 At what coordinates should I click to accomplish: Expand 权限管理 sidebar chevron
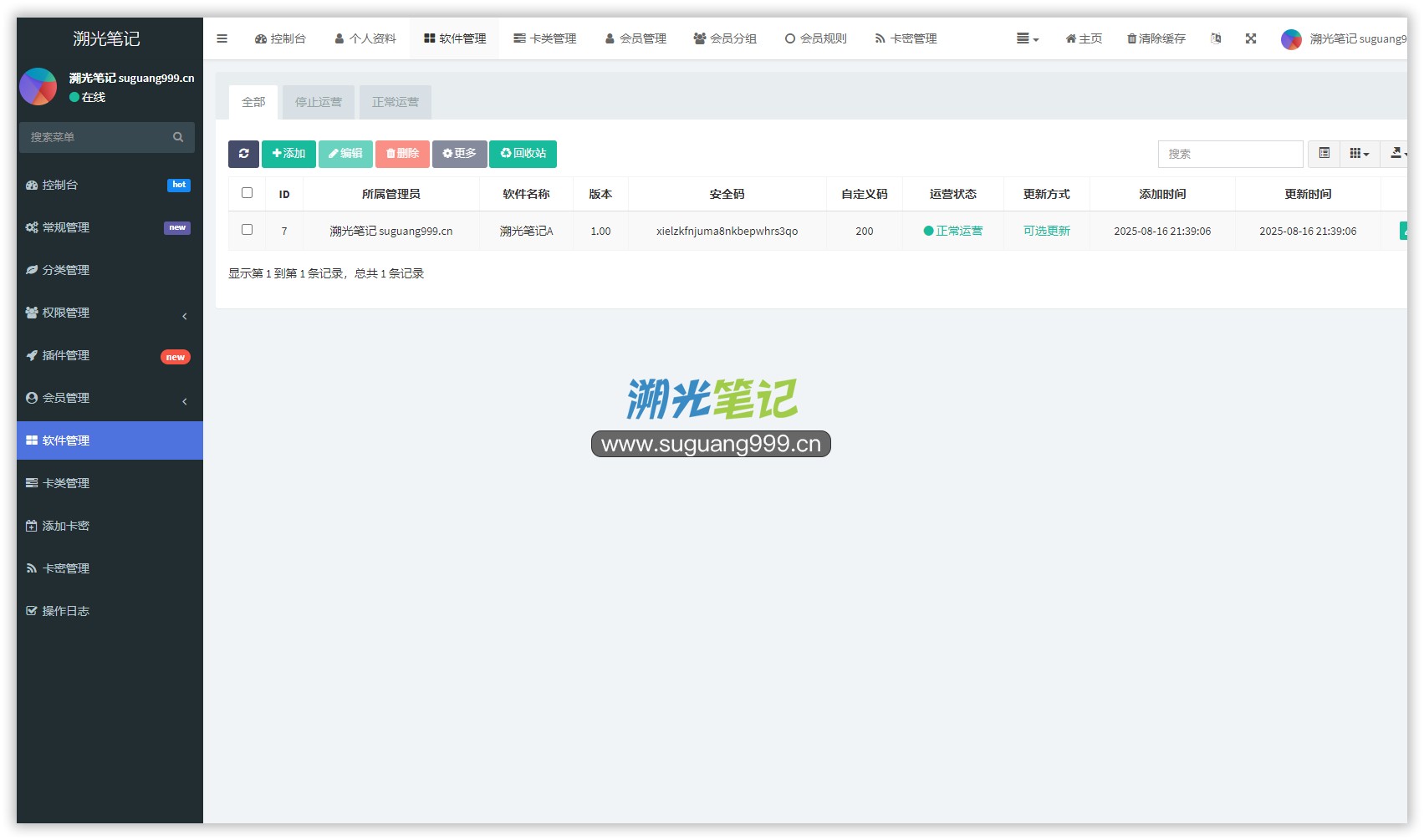point(185,315)
